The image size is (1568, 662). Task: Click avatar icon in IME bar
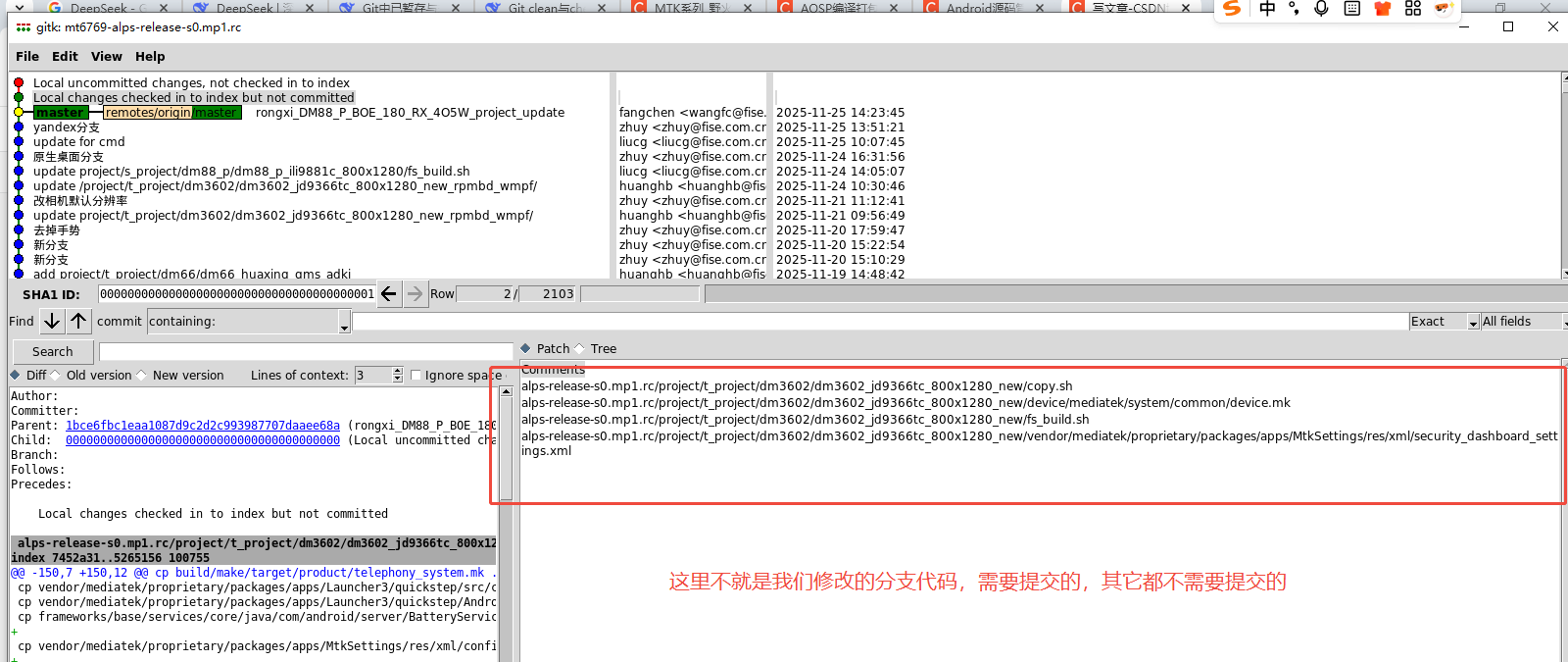point(1443,8)
